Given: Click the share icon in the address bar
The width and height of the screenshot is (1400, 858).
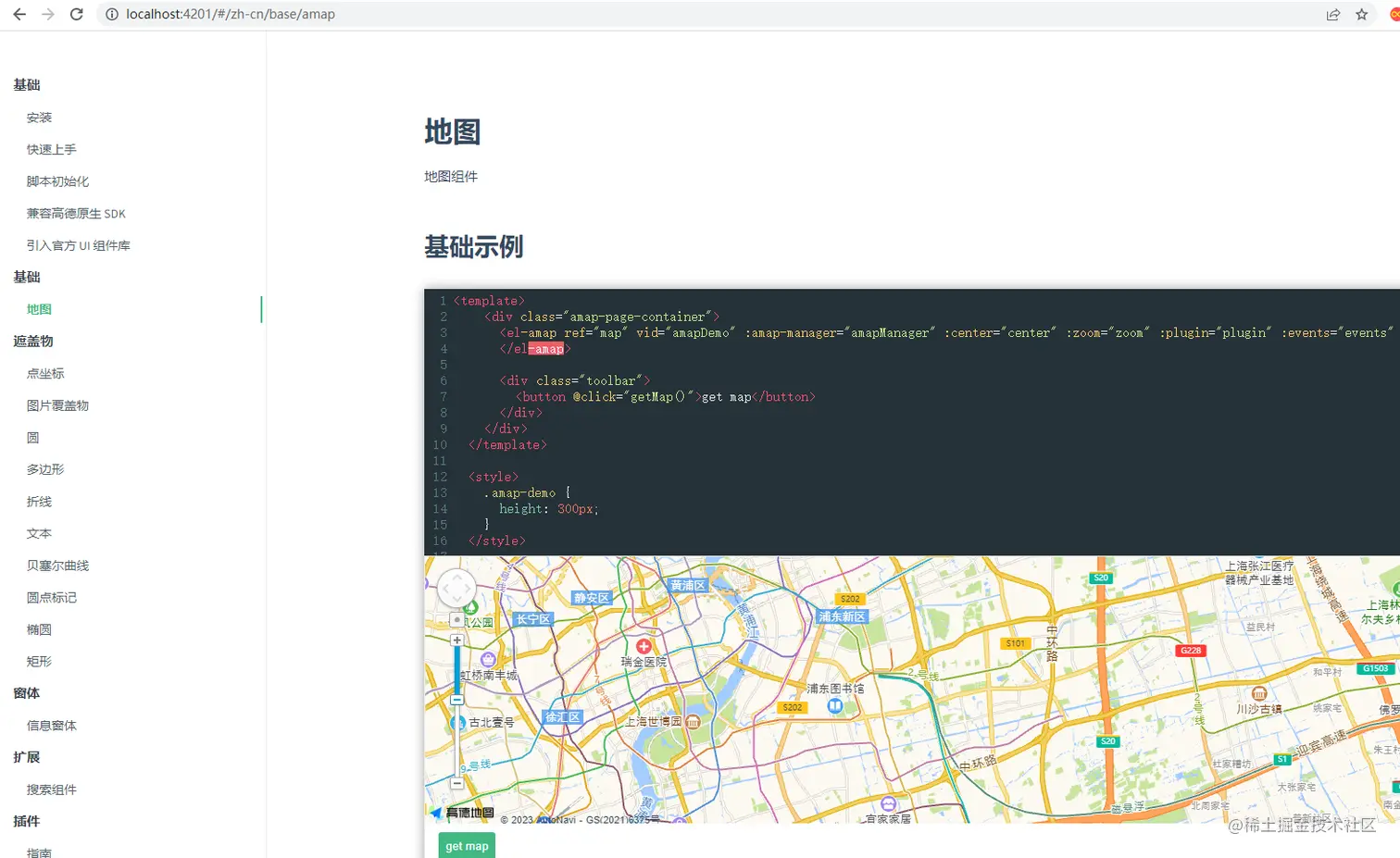Looking at the screenshot, I should coord(1332,15).
